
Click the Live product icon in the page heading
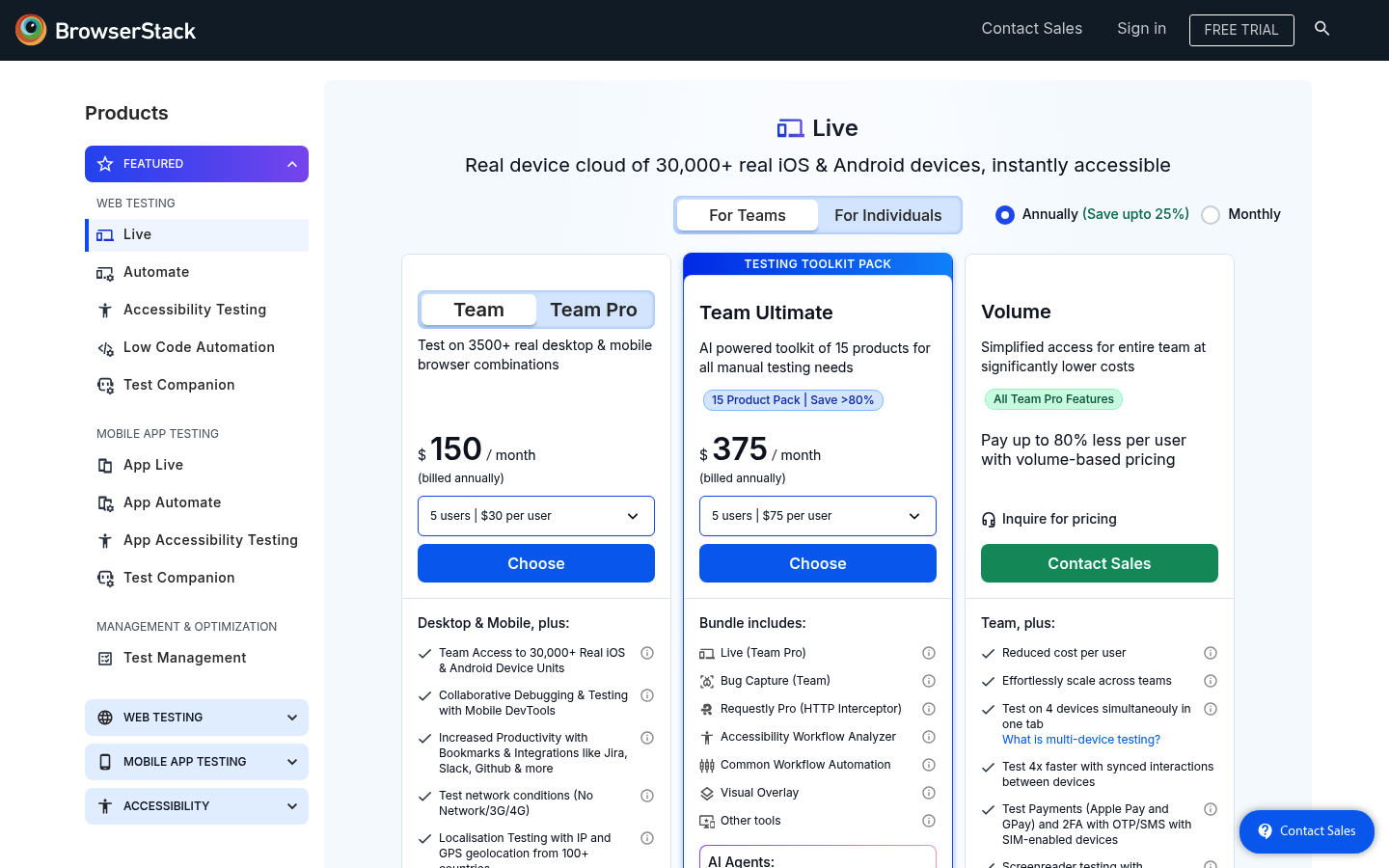(790, 128)
